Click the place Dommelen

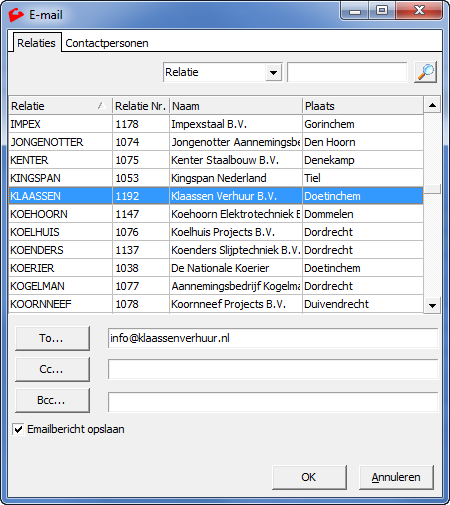329,214
